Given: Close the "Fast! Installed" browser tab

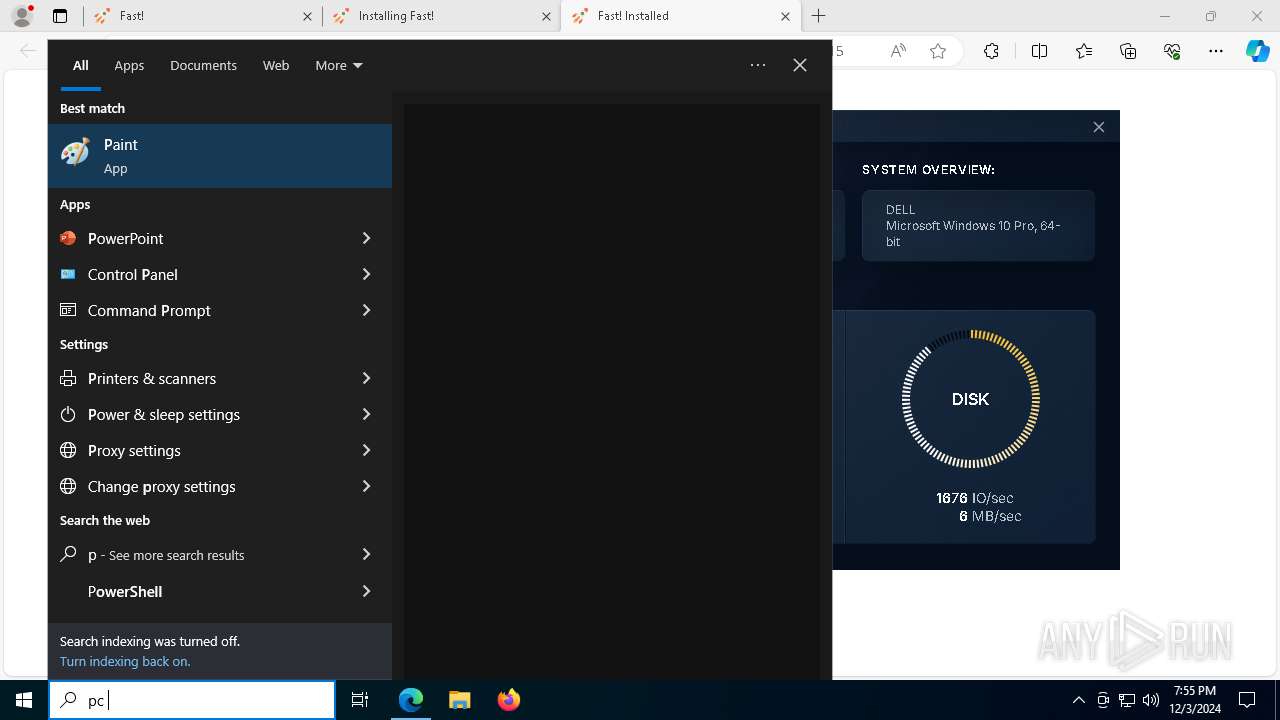Looking at the screenshot, I should [x=785, y=16].
